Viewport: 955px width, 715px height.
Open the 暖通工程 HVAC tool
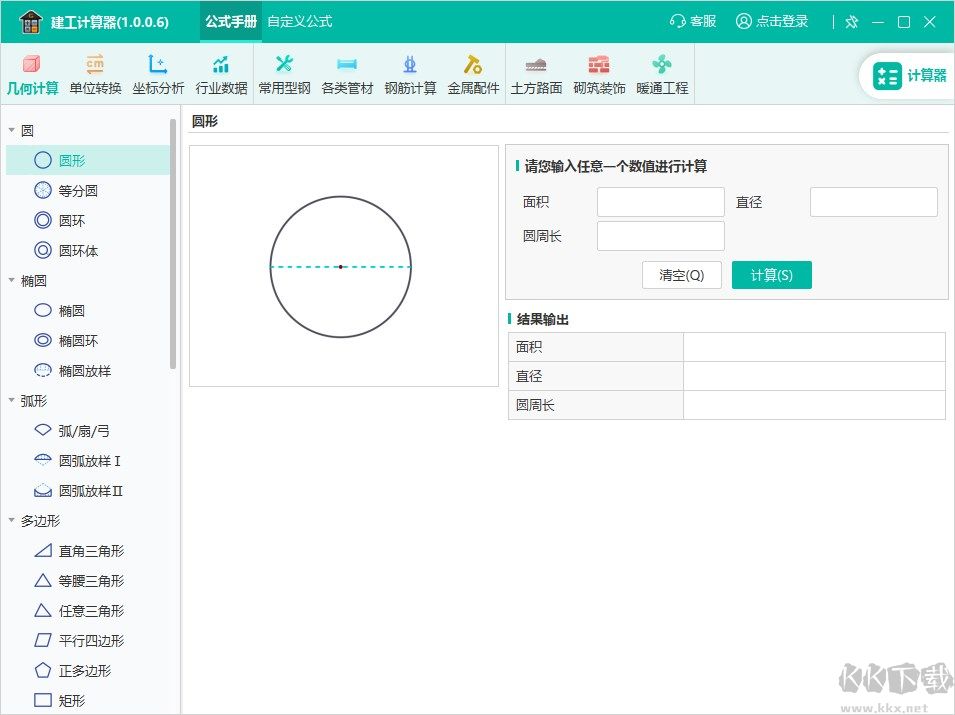[x=662, y=72]
